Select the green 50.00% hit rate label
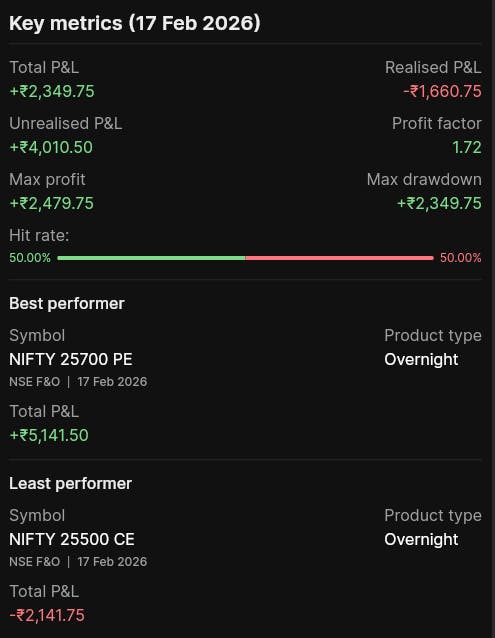 tap(30, 258)
